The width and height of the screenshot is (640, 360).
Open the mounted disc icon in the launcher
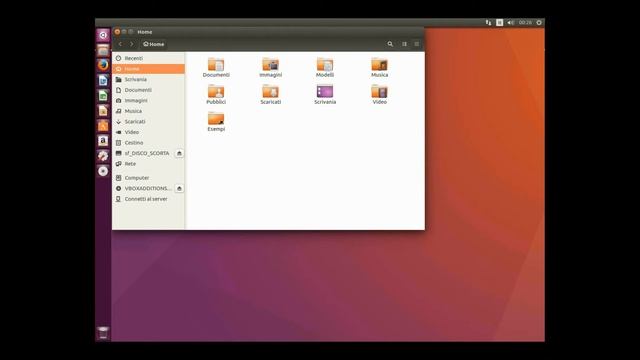click(x=103, y=171)
